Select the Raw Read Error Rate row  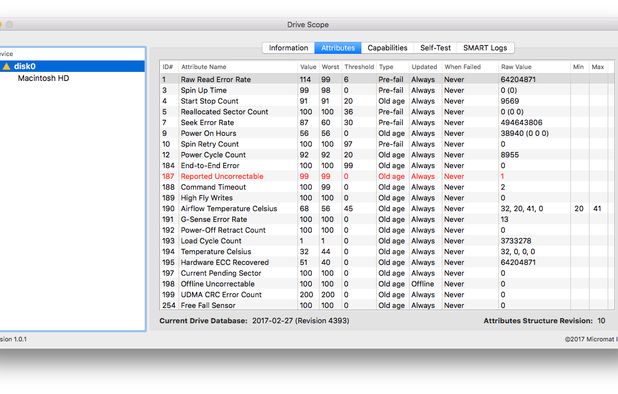click(x=387, y=79)
